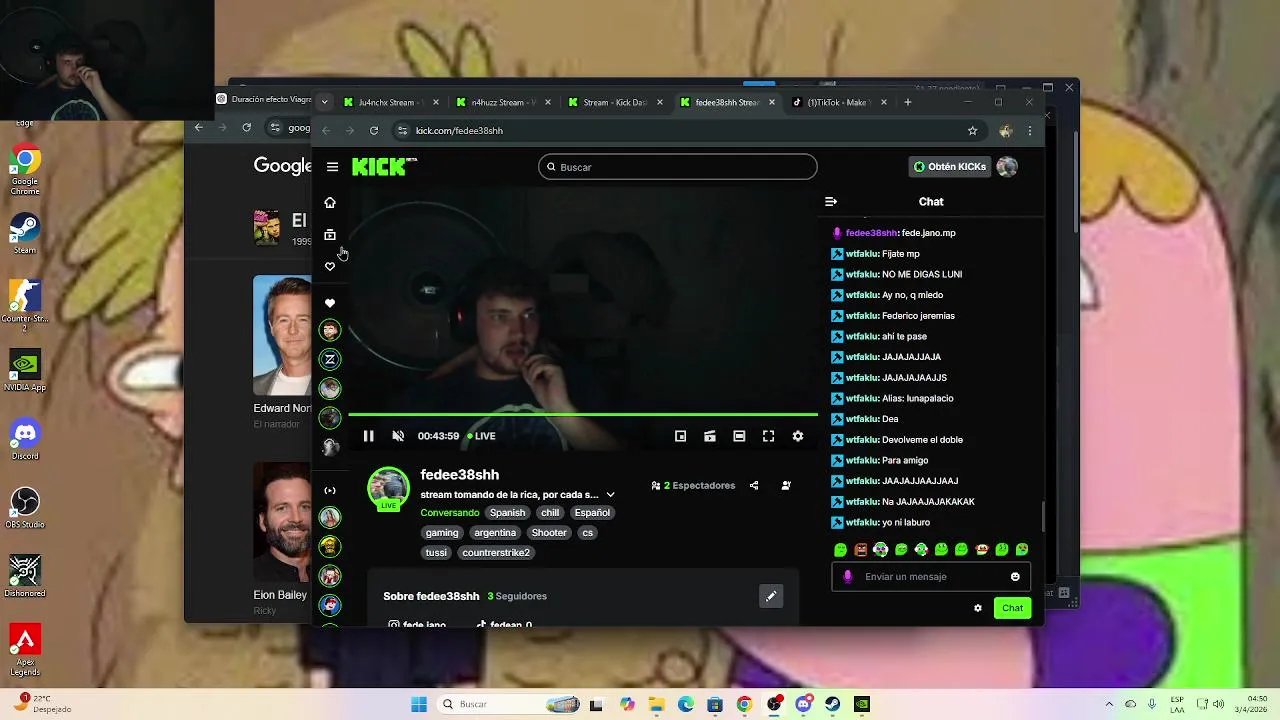Screen dimensions: 1280x720
Task: Open Windows Start menu
Action: pos(419,704)
